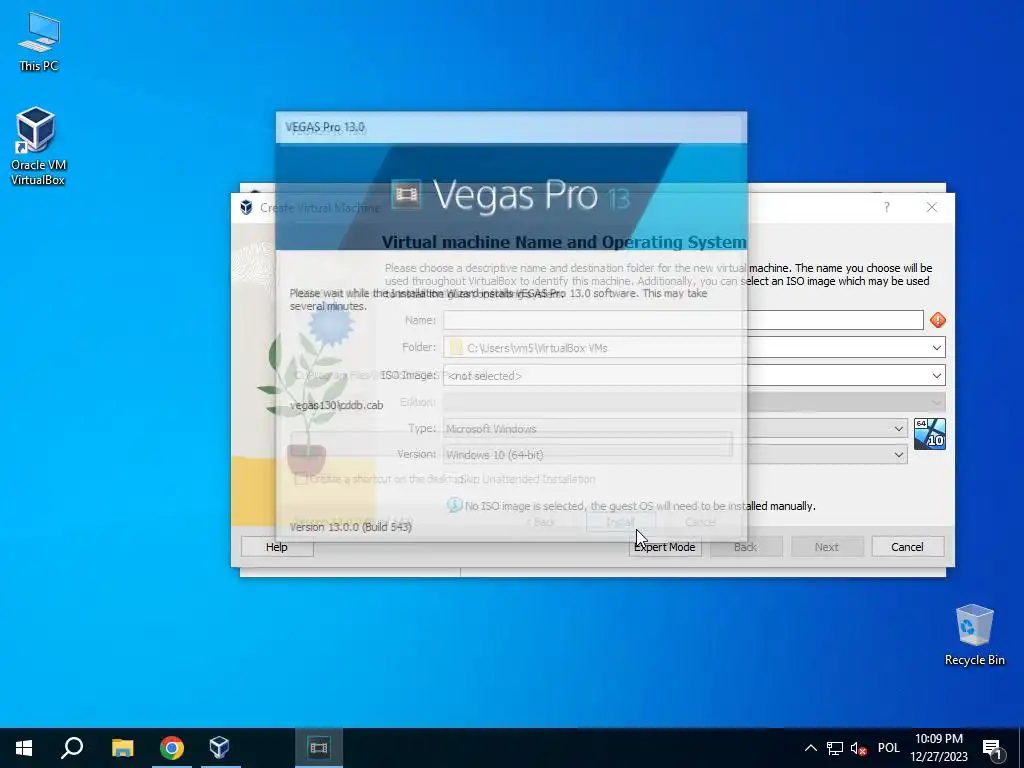Open This PC desktop icon
1024x768 pixels.
[39, 42]
